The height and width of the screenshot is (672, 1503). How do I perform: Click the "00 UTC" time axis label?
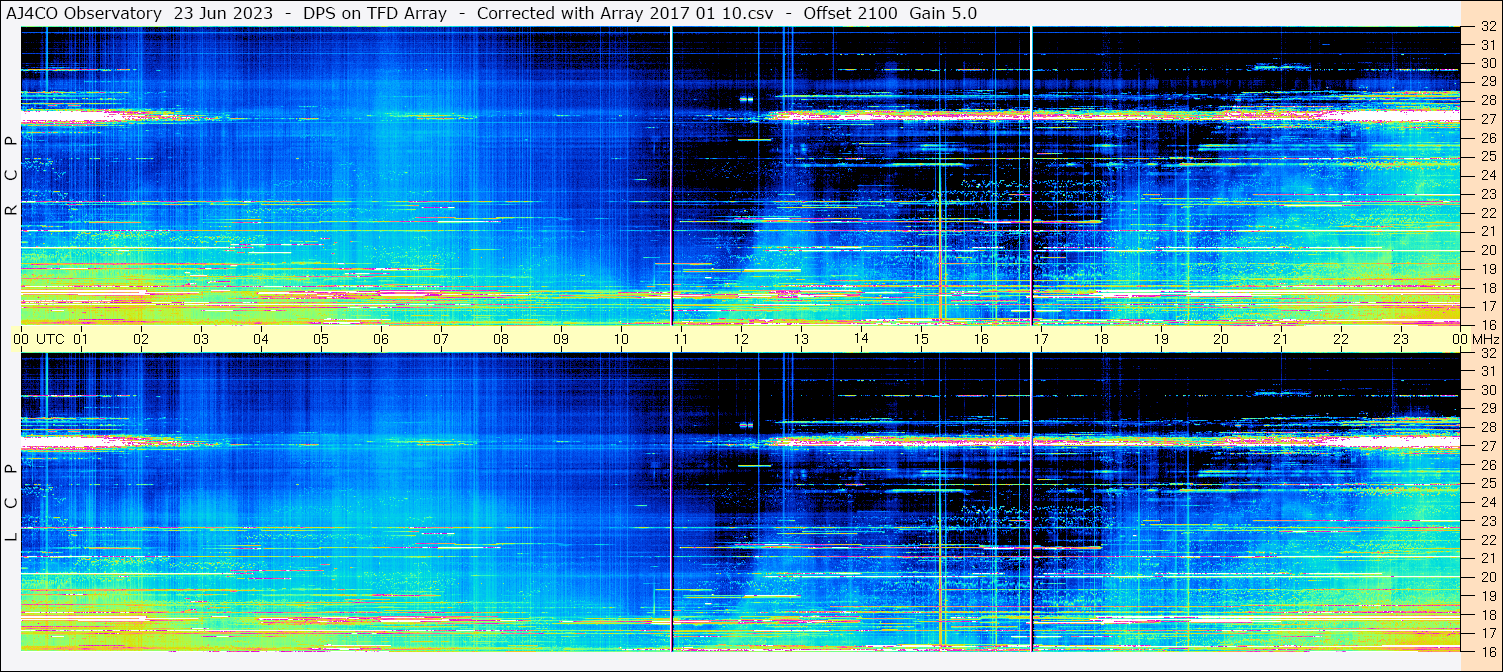(x=40, y=339)
